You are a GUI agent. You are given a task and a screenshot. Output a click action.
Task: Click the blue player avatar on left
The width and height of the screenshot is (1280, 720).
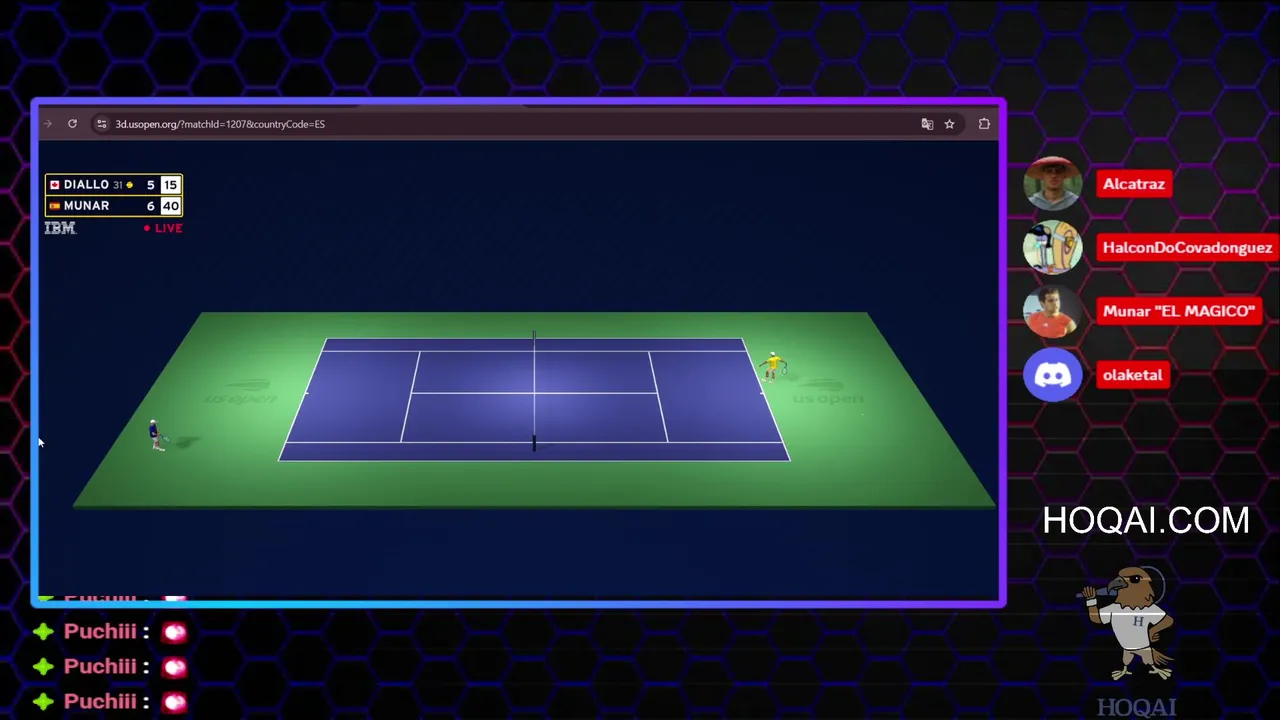pos(157,435)
